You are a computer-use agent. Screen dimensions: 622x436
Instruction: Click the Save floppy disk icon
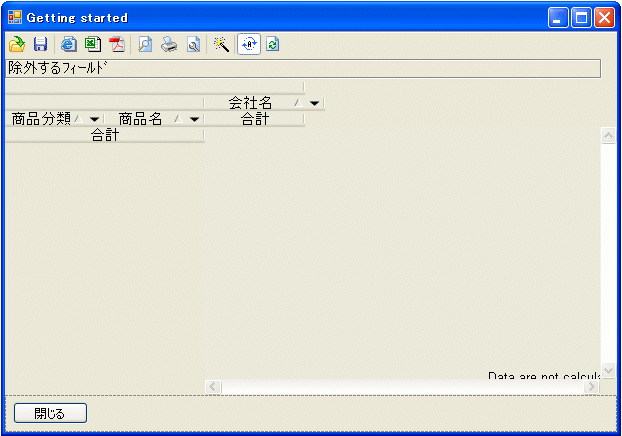(x=40, y=44)
